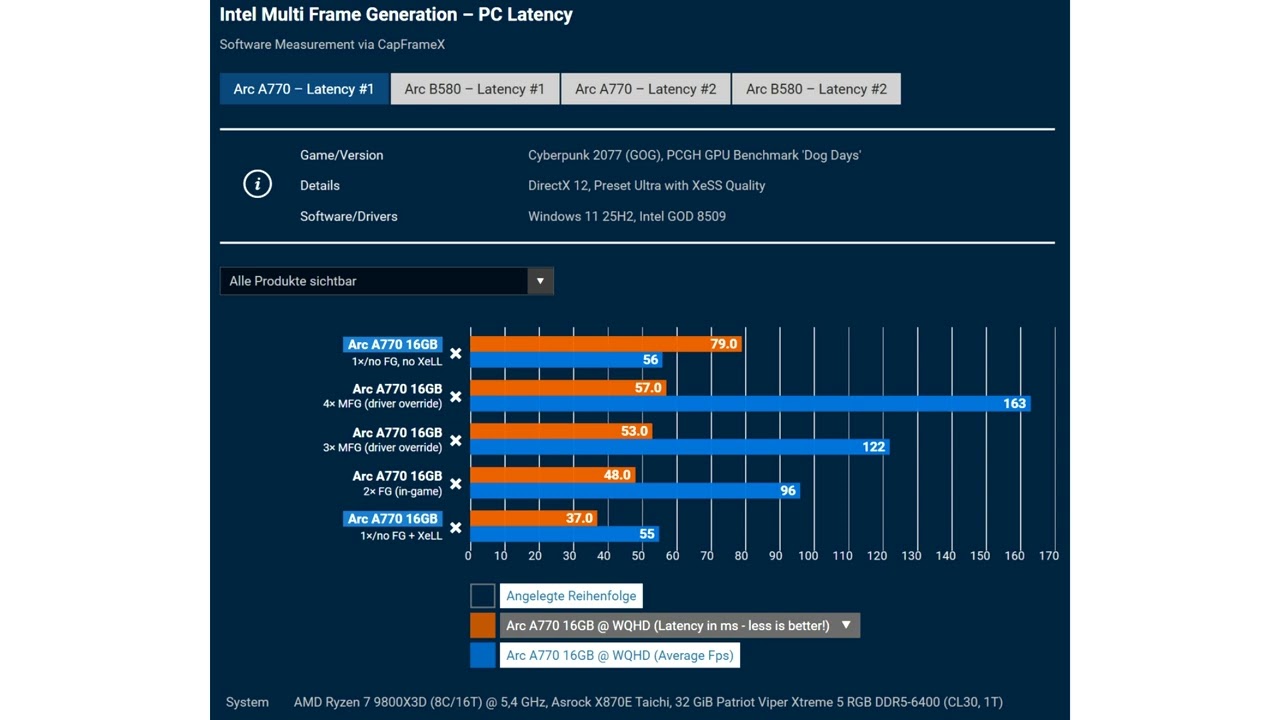Image resolution: width=1280 pixels, height=720 pixels.
Task: Click the Software/Drivers label
Action: pos(349,216)
